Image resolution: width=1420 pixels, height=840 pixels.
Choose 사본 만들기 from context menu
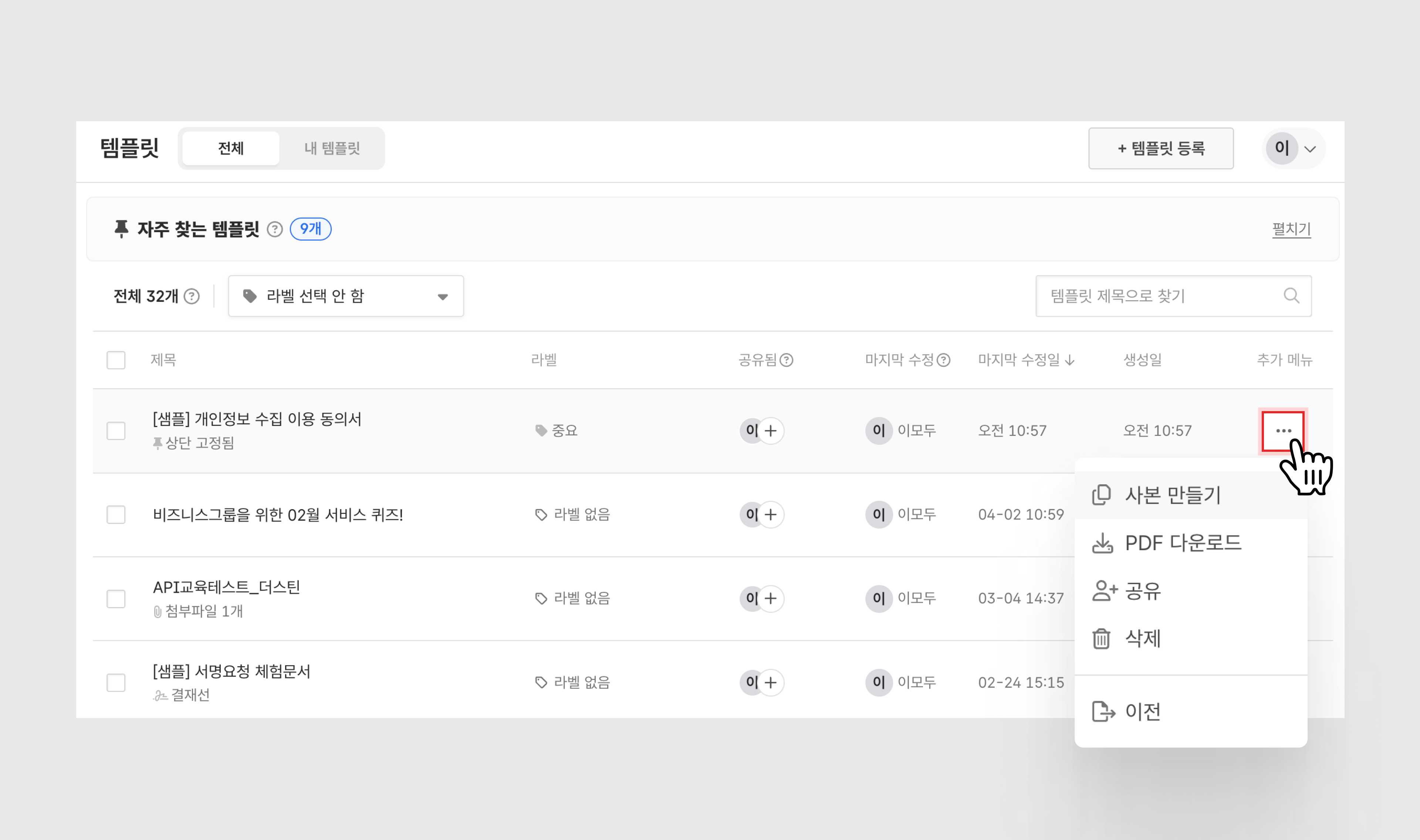(x=1172, y=495)
